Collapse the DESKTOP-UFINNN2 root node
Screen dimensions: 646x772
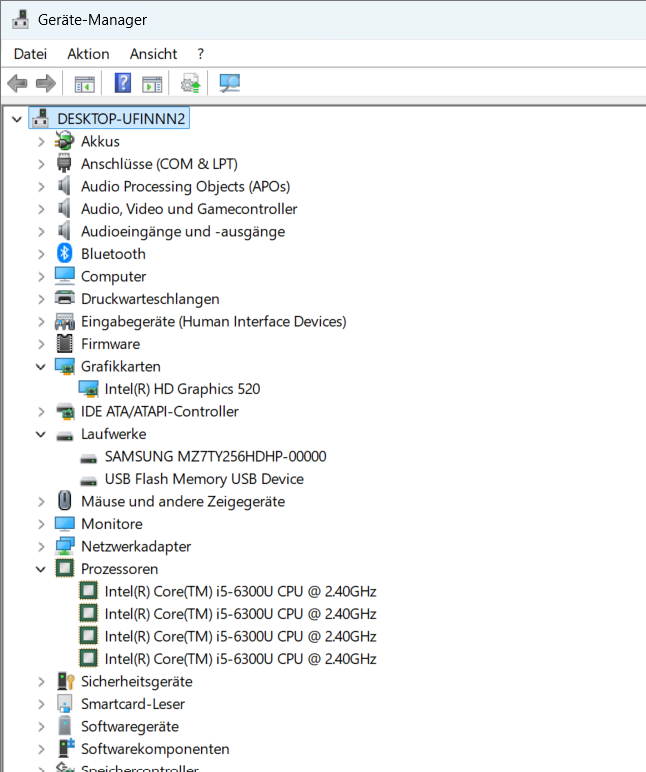click(x=17, y=119)
